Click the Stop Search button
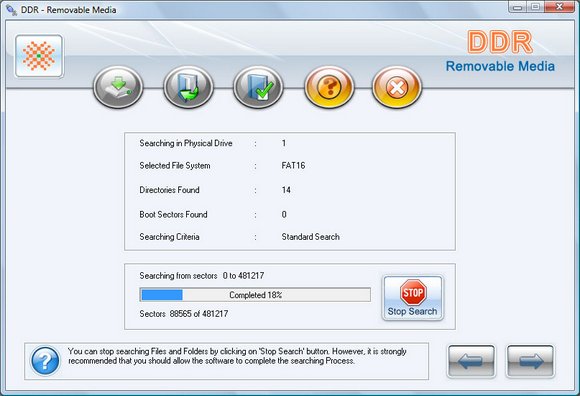The width and height of the screenshot is (580, 396). point(412,298)
